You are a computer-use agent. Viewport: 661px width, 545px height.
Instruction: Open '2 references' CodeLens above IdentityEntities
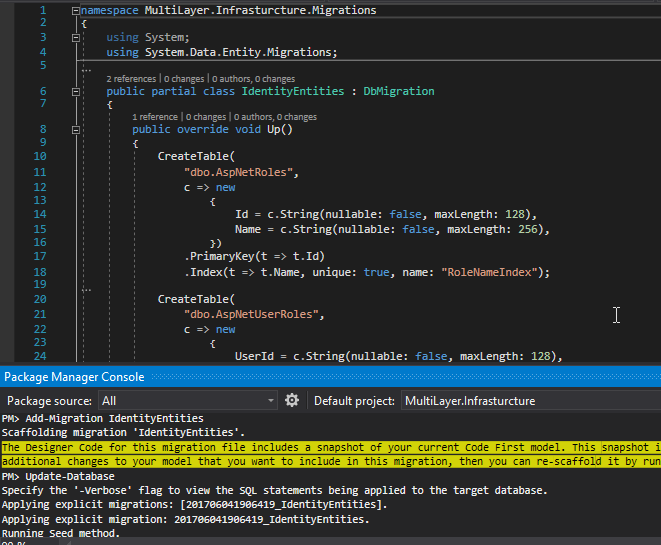(x=131, y=79)
